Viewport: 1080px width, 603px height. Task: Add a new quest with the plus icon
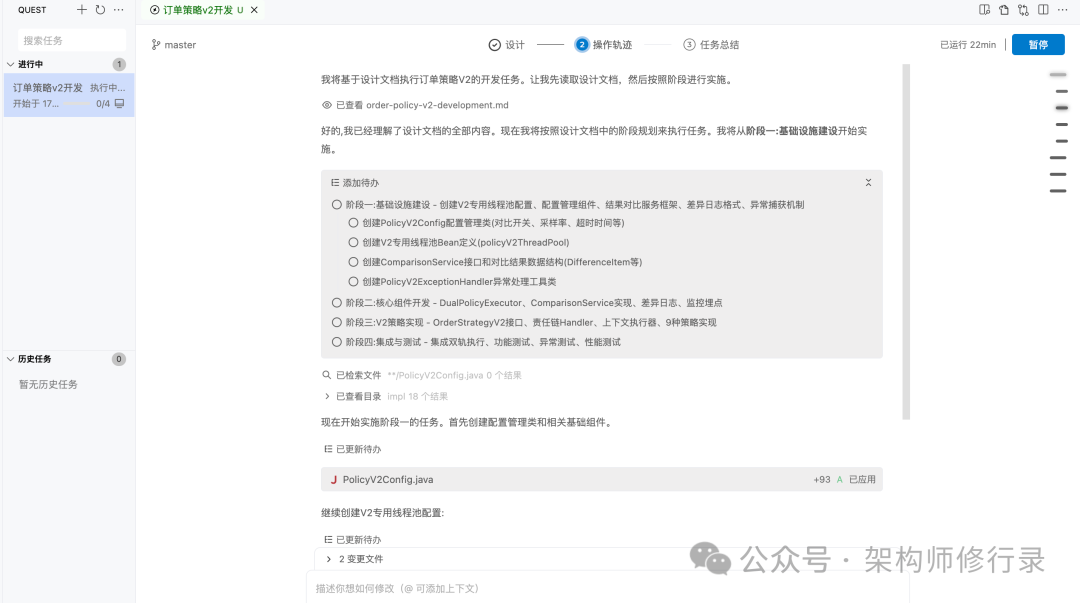[x=82, y=10]
